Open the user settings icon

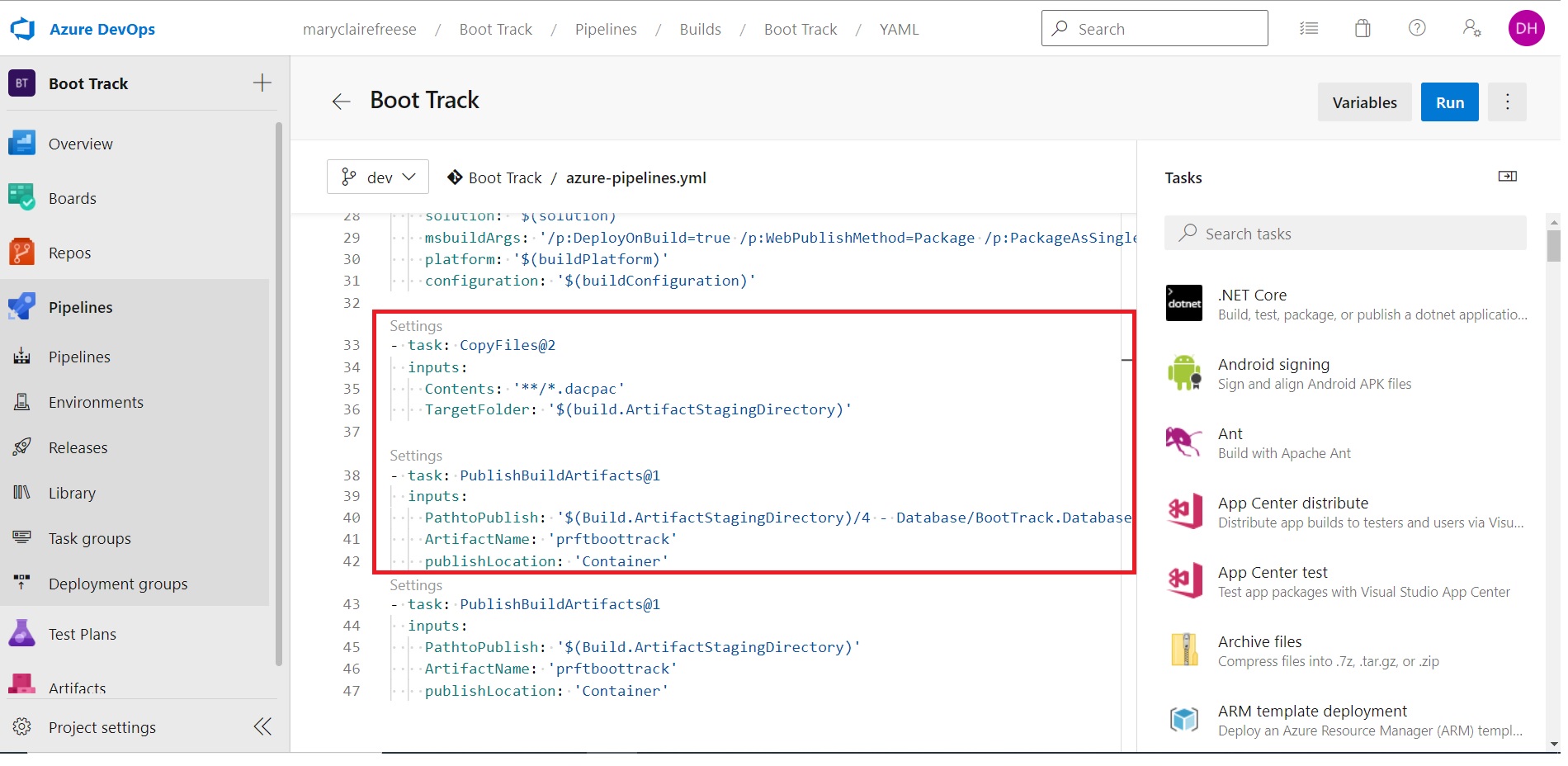pyautogui.click(x=1471, y=28)
